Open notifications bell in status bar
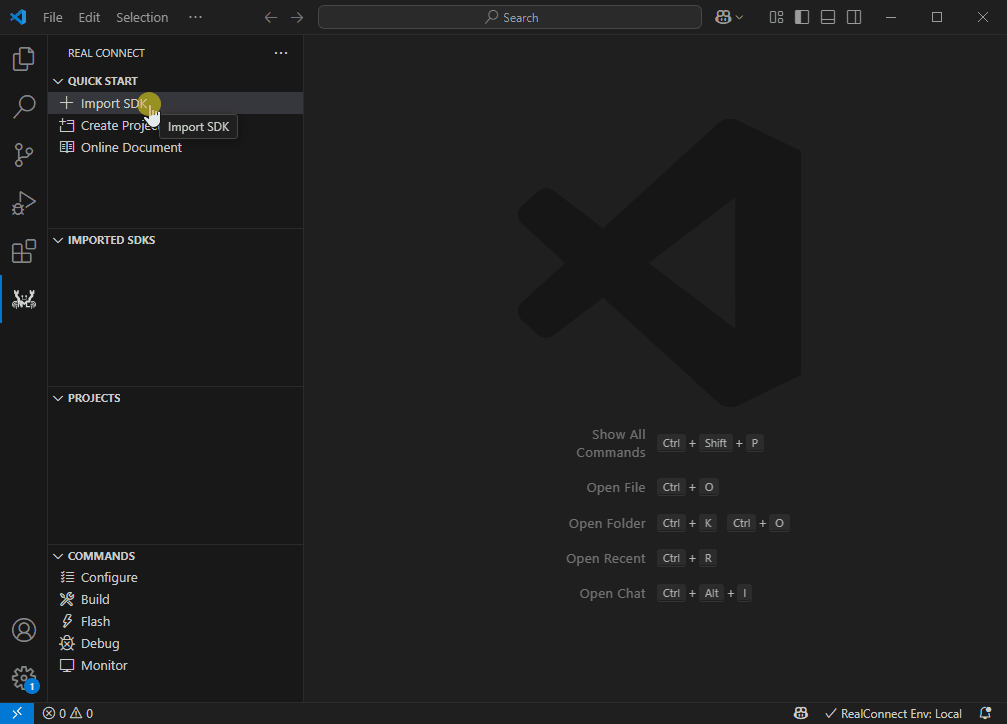Screen dimensions: 1007x724 tap(985, 713)
